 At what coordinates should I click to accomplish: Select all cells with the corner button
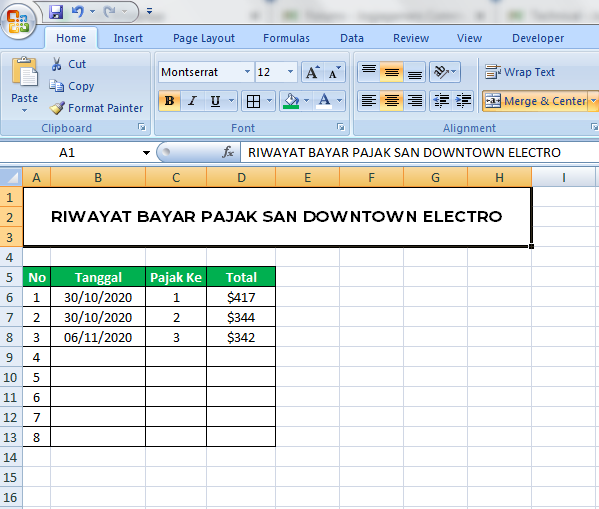pos(11,177)
